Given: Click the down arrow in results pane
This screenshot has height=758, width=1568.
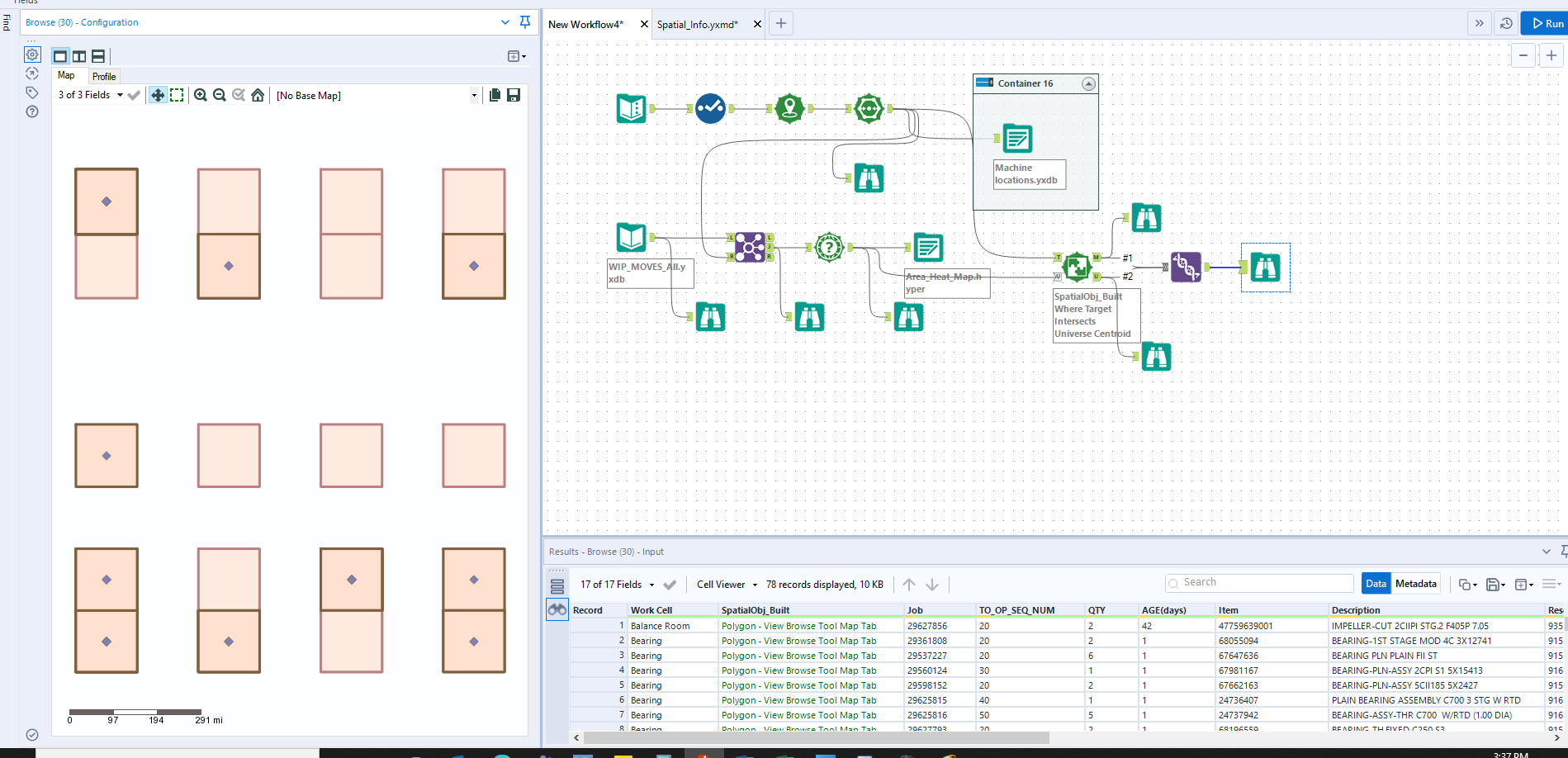Looking at the screenshot, I should 932,584.
